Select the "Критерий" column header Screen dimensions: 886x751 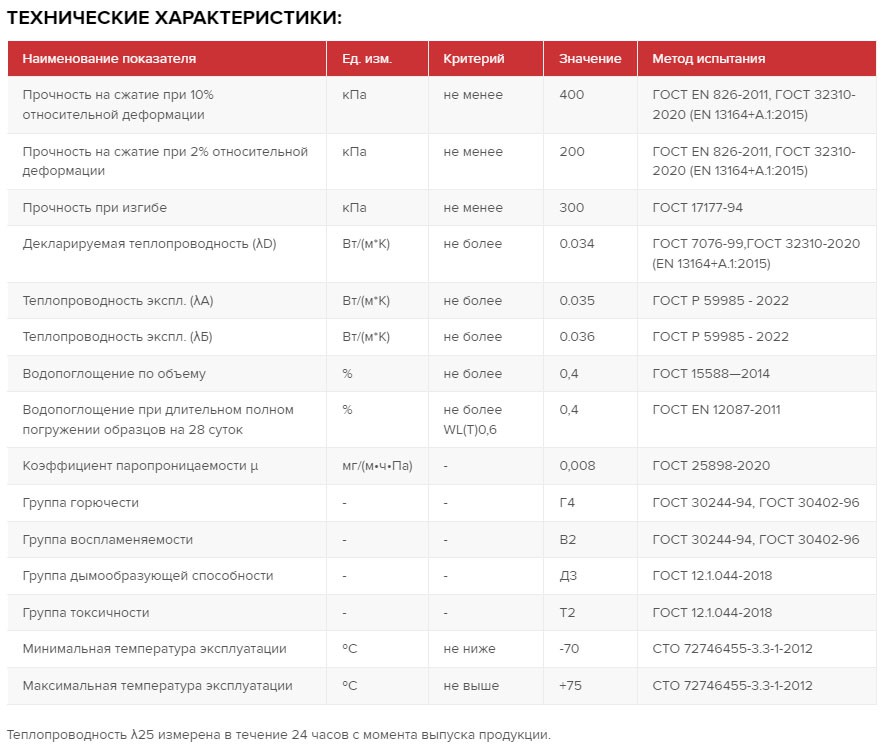pos(473,59)
